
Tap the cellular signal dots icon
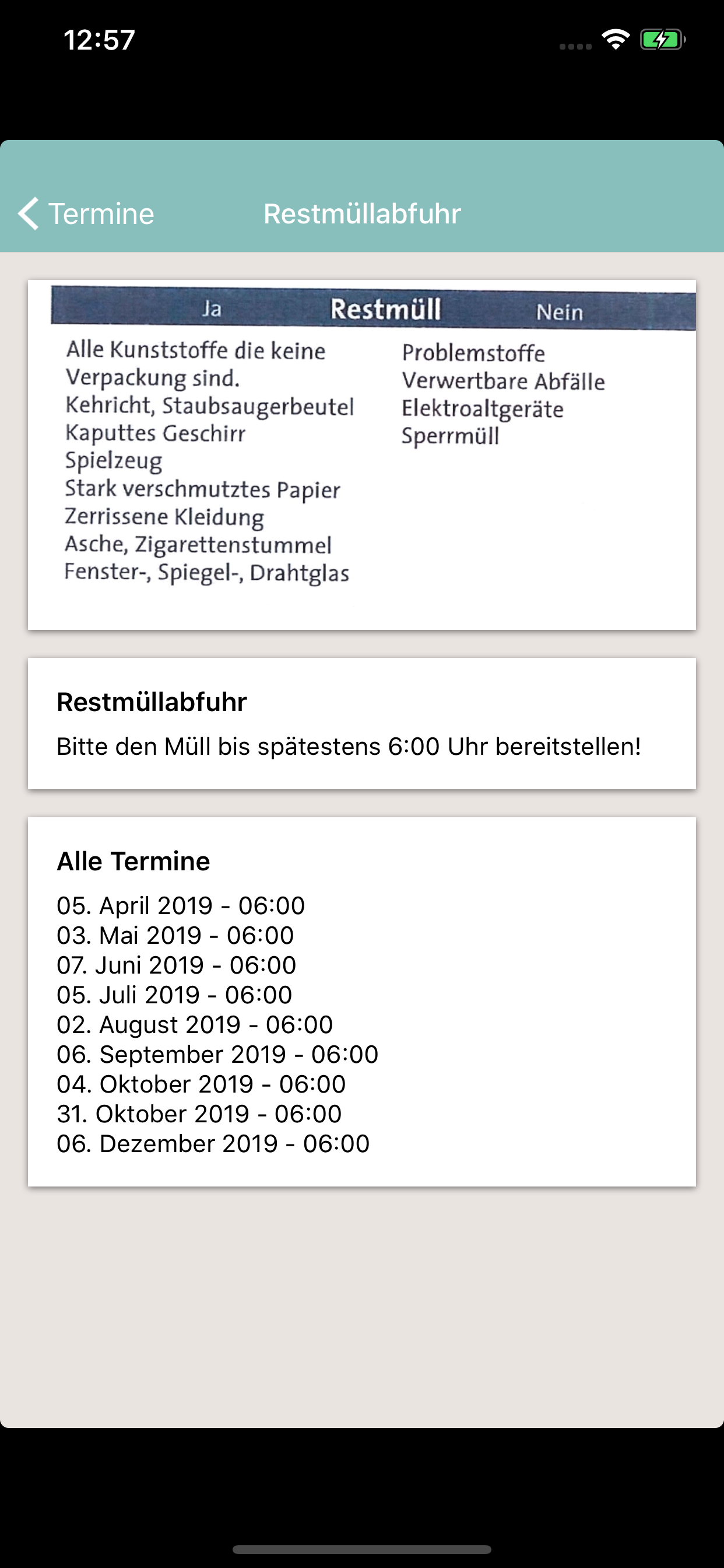(x=575, y=46)
